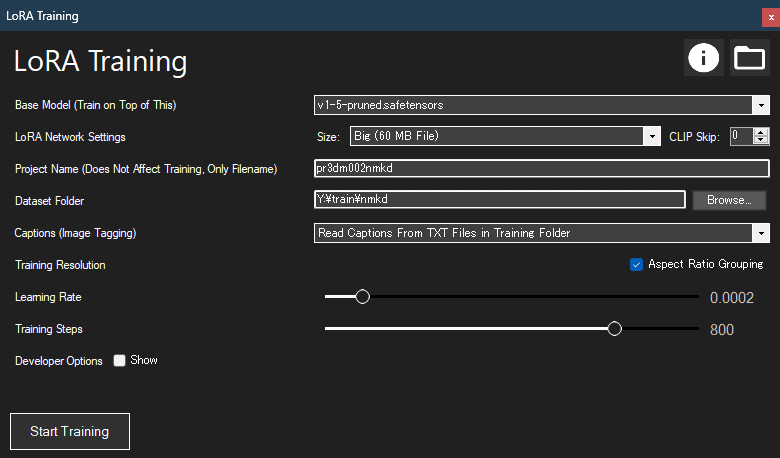780x458 pixels.
Task: Decrease the CLIP Skip value
Action: 761,140
